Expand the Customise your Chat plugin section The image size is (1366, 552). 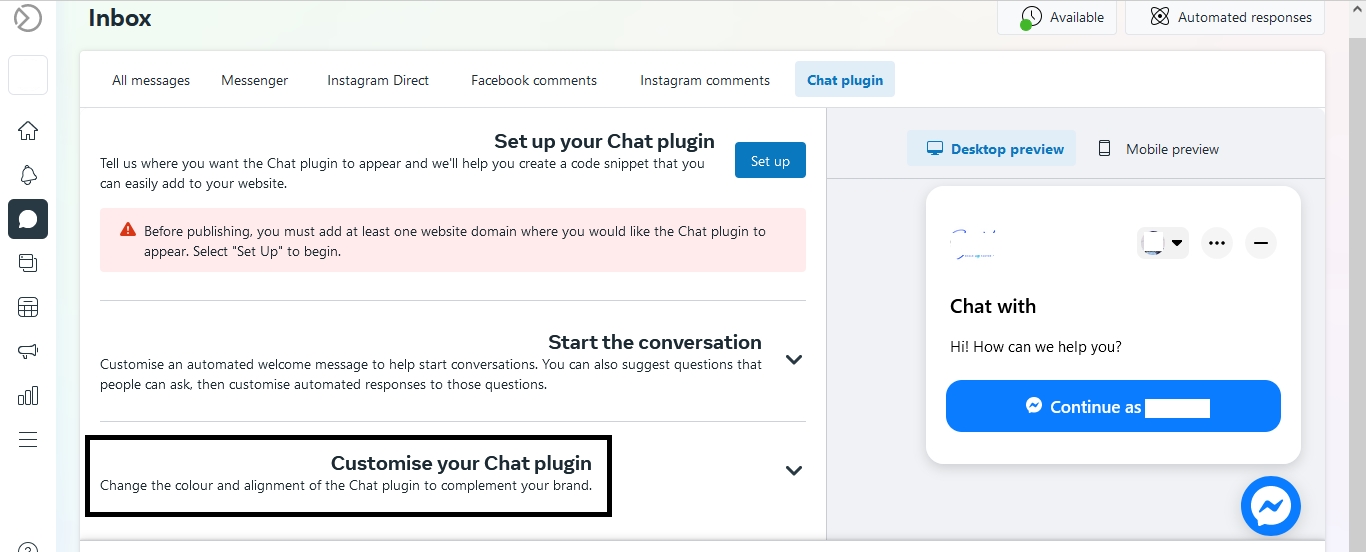pos(794,471)
